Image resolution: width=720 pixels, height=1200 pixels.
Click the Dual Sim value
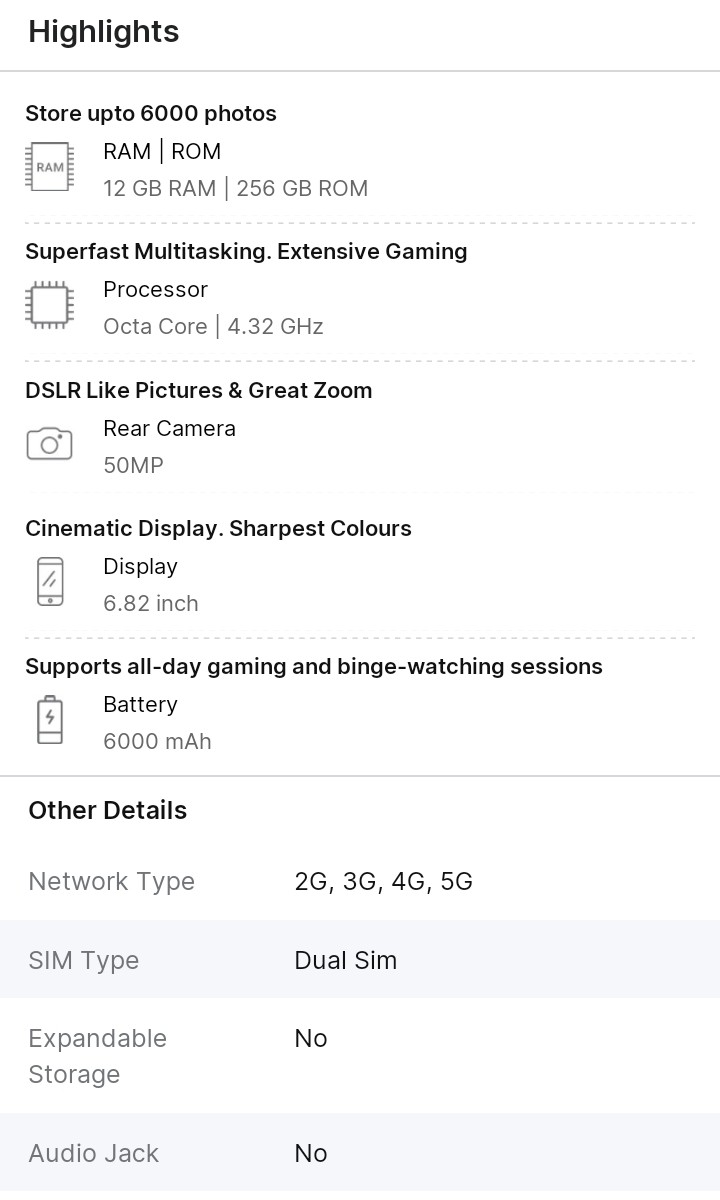346,960
